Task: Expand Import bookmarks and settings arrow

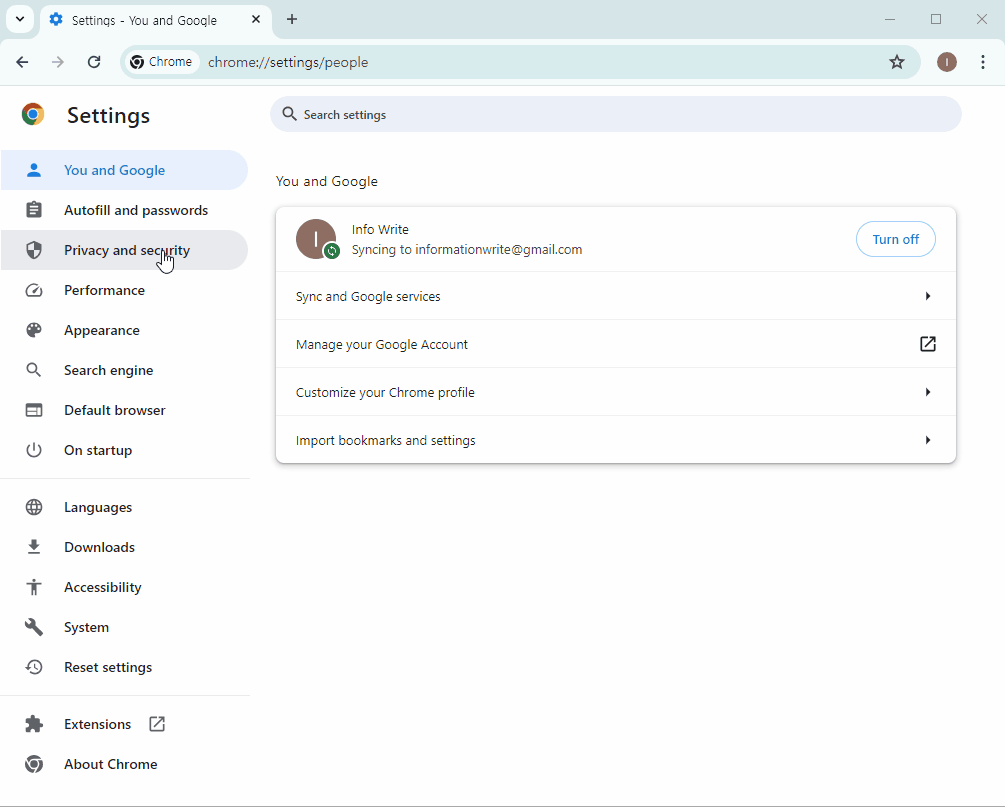Action: point(927,440)
